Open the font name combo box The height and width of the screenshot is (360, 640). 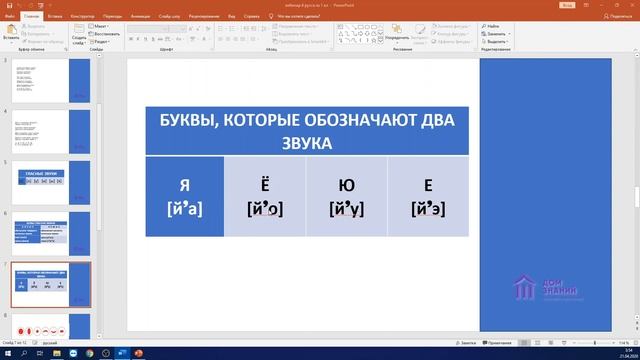(x=148, y=29)
